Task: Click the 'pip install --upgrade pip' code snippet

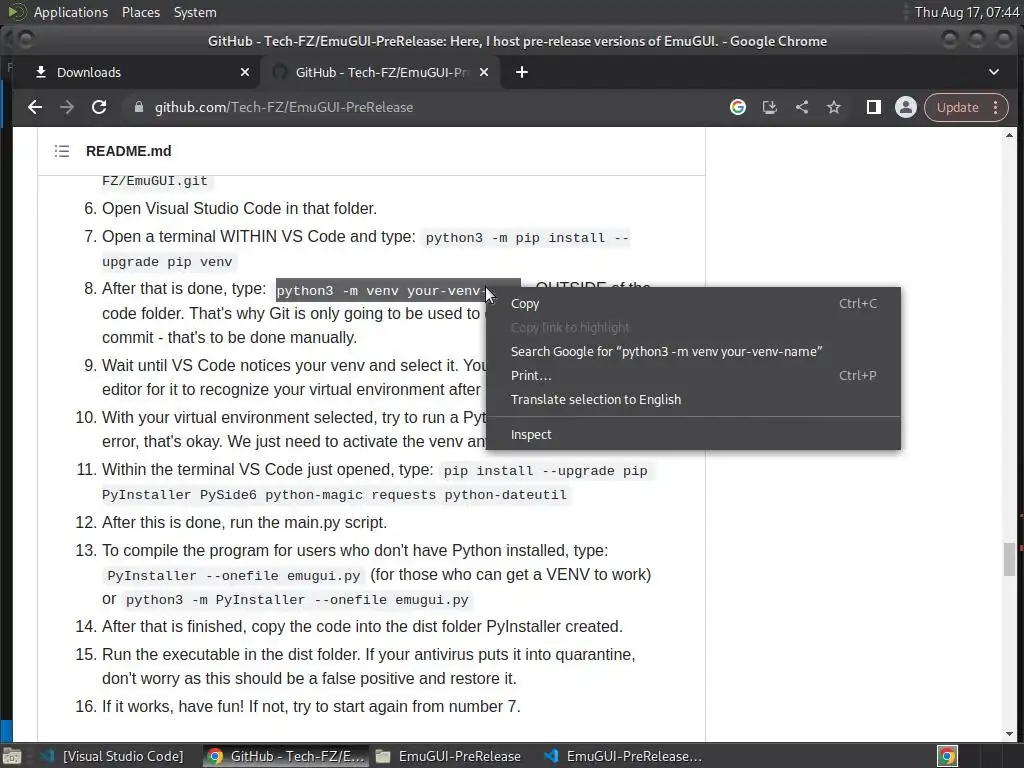Action: (545, 471)
